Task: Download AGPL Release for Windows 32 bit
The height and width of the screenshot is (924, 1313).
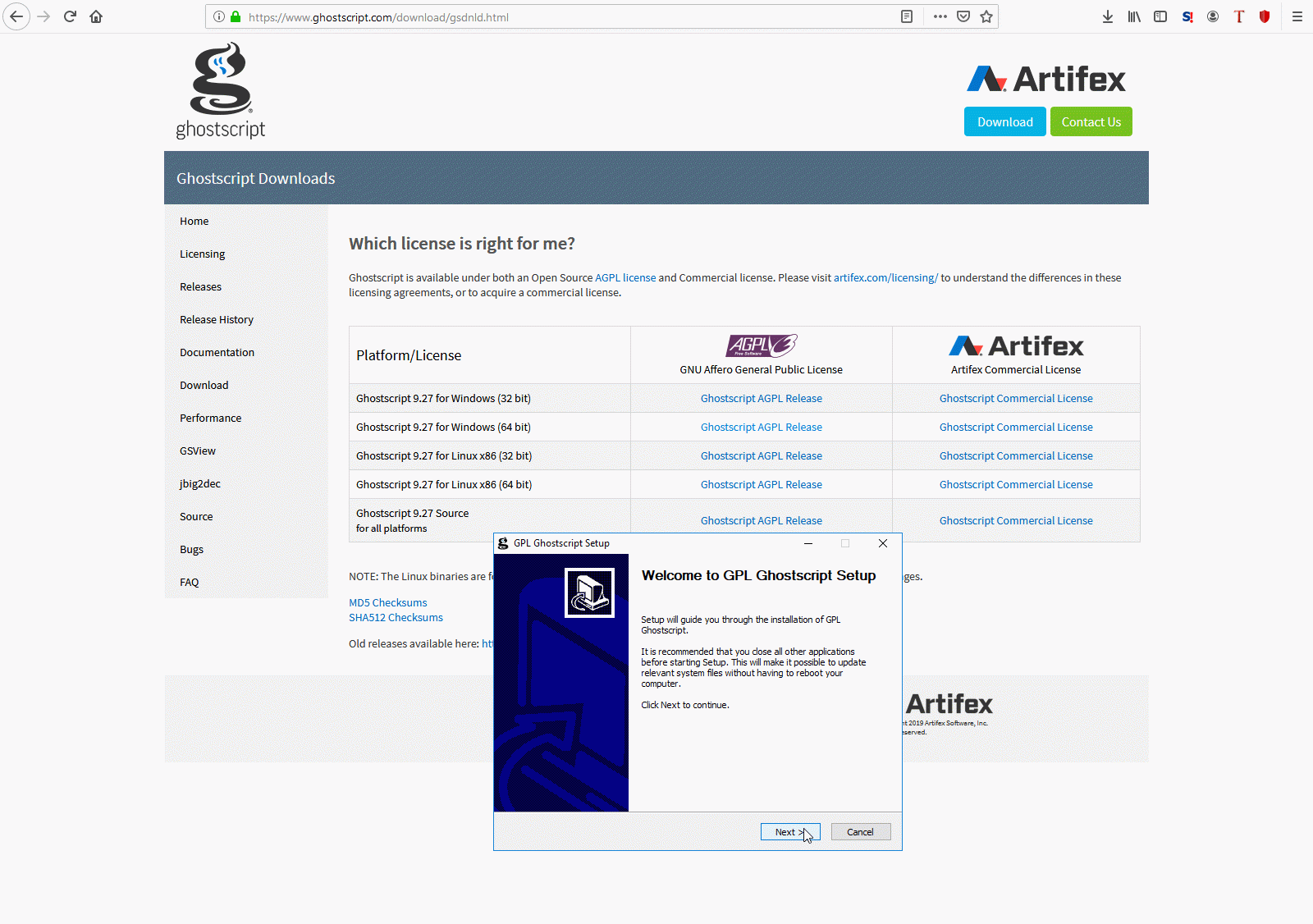Action: coord(762,398)
